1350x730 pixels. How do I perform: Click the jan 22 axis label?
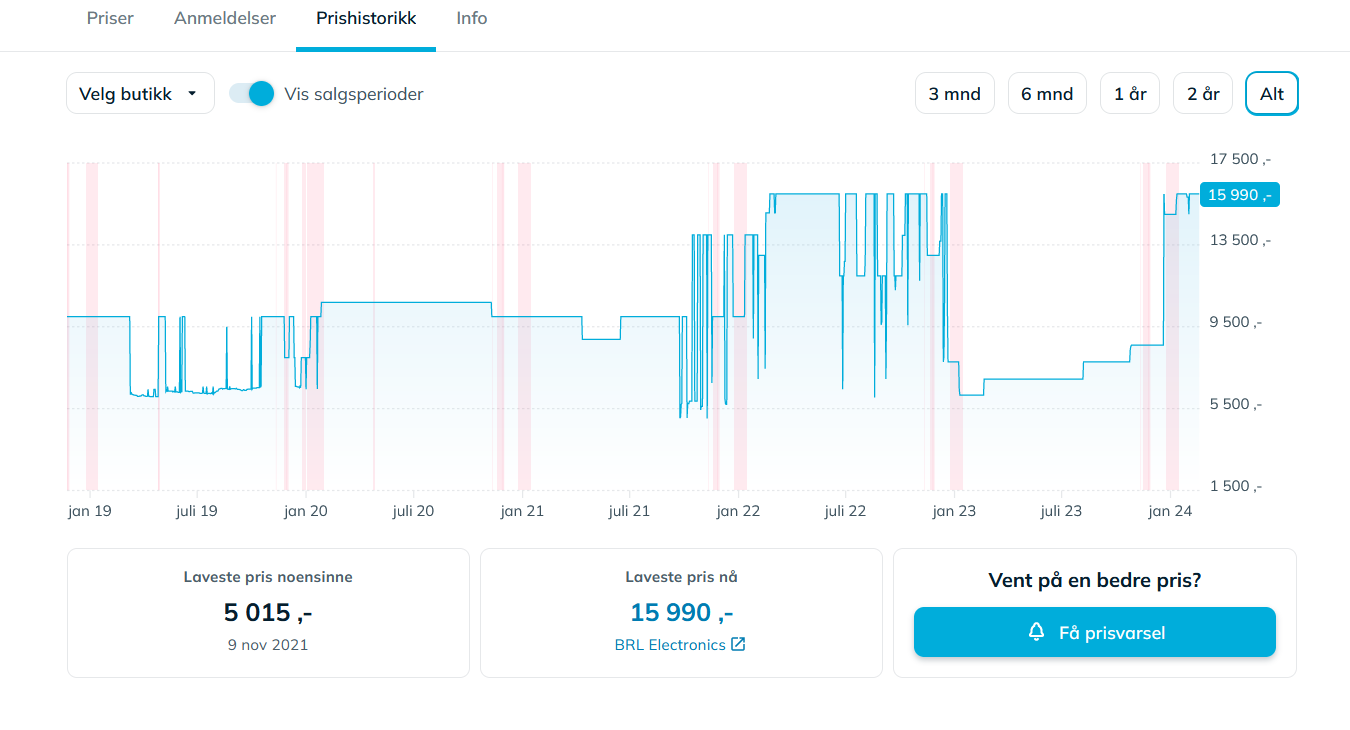[x=738, y=511]
